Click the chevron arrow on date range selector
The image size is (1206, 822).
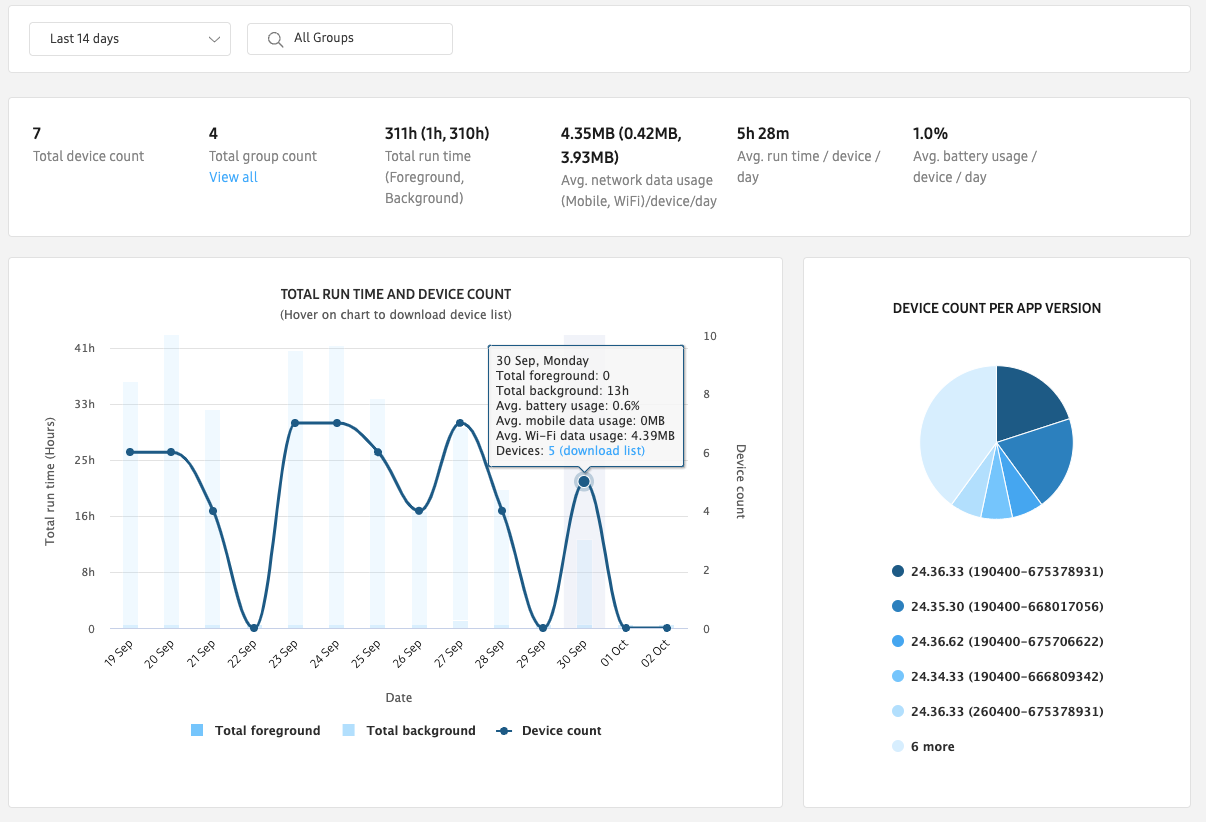coord(214,39)
